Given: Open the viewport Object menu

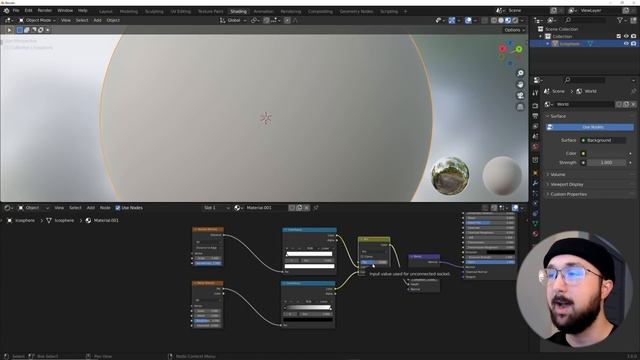Looking at the screenshot, I should click(x=113, y=20).
